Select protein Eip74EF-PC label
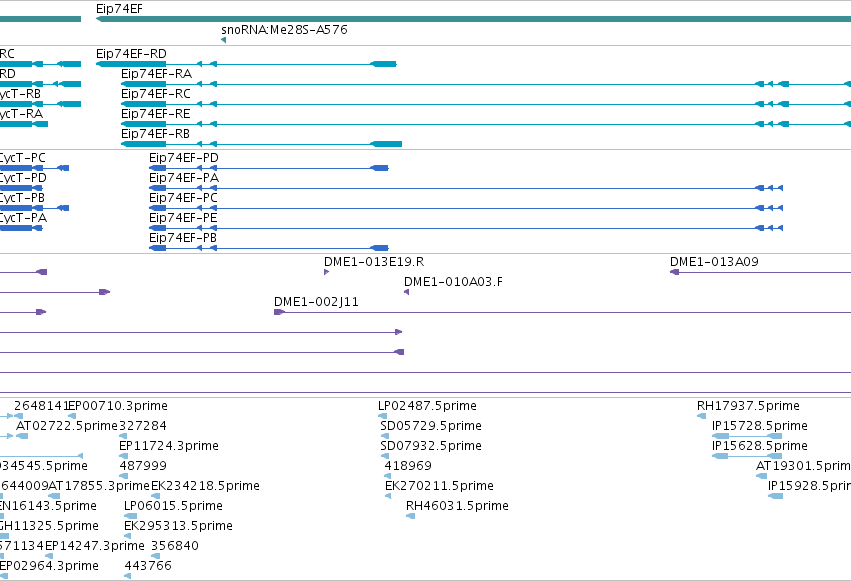Screen dimensions: 851x581 tap(183, 198)
